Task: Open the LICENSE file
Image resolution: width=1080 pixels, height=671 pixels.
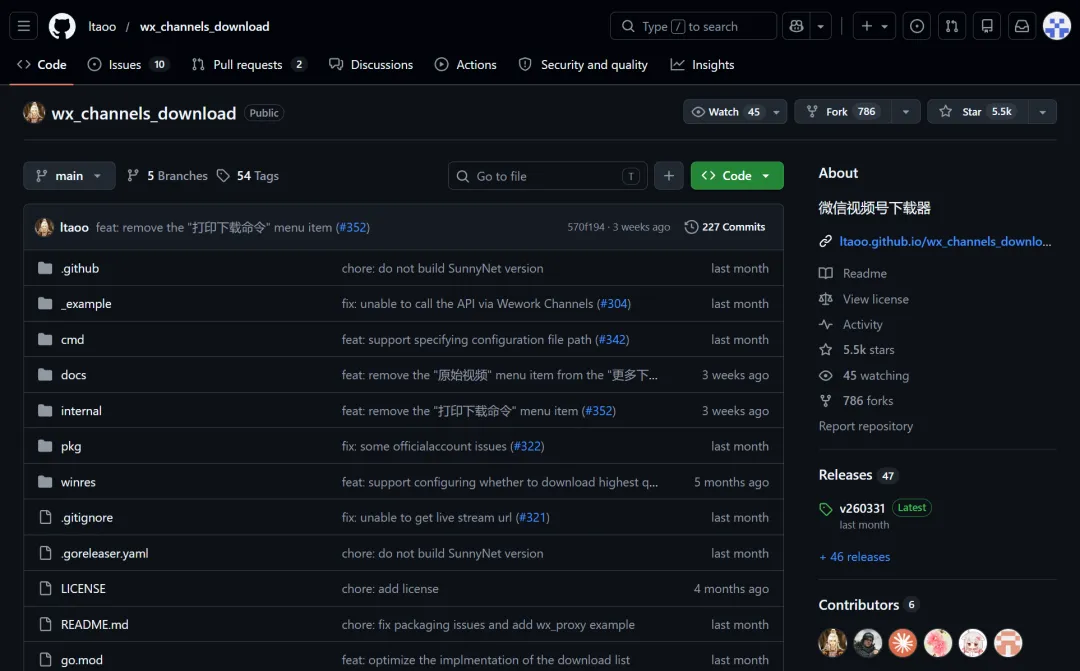Action: click(83, 589)
